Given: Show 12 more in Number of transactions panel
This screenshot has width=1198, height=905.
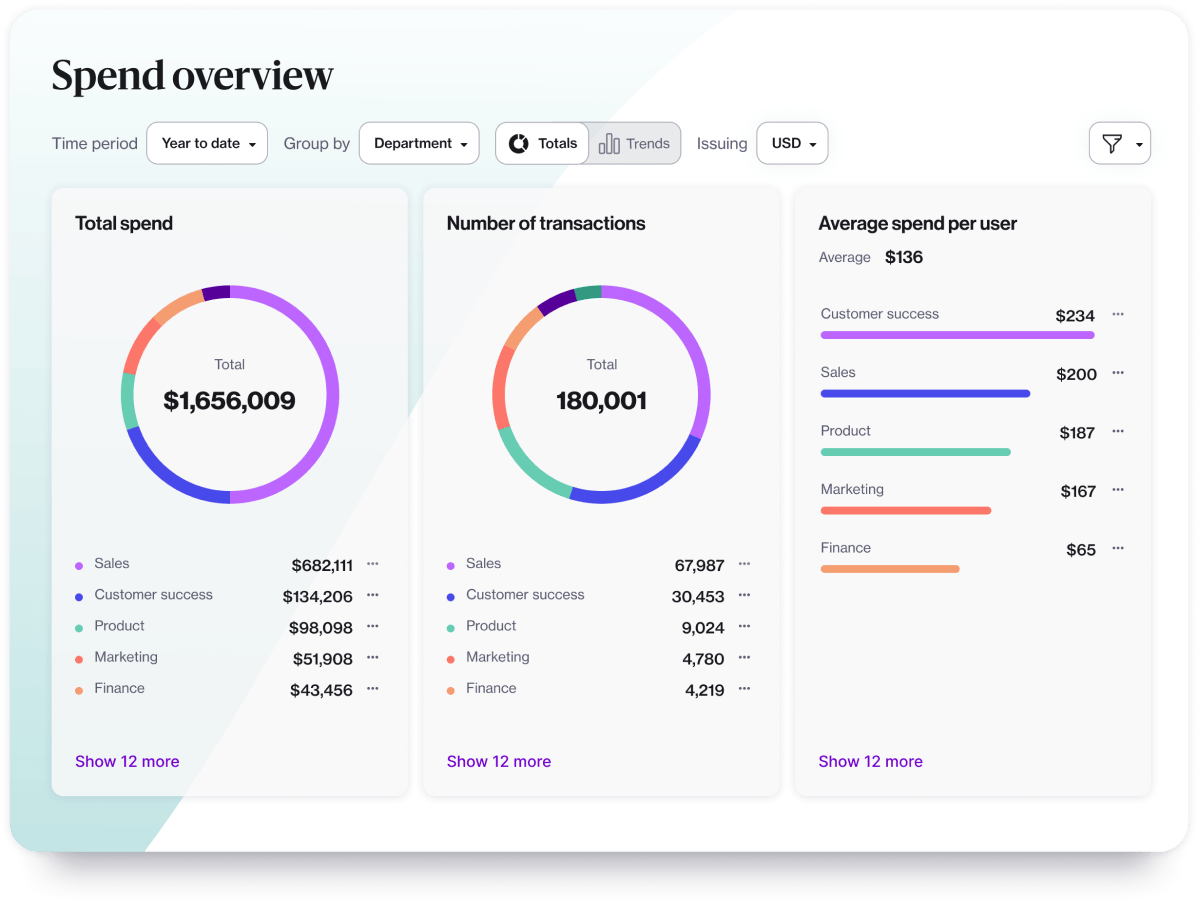Looking at the screenshot, I should click(x=499, y=761).
